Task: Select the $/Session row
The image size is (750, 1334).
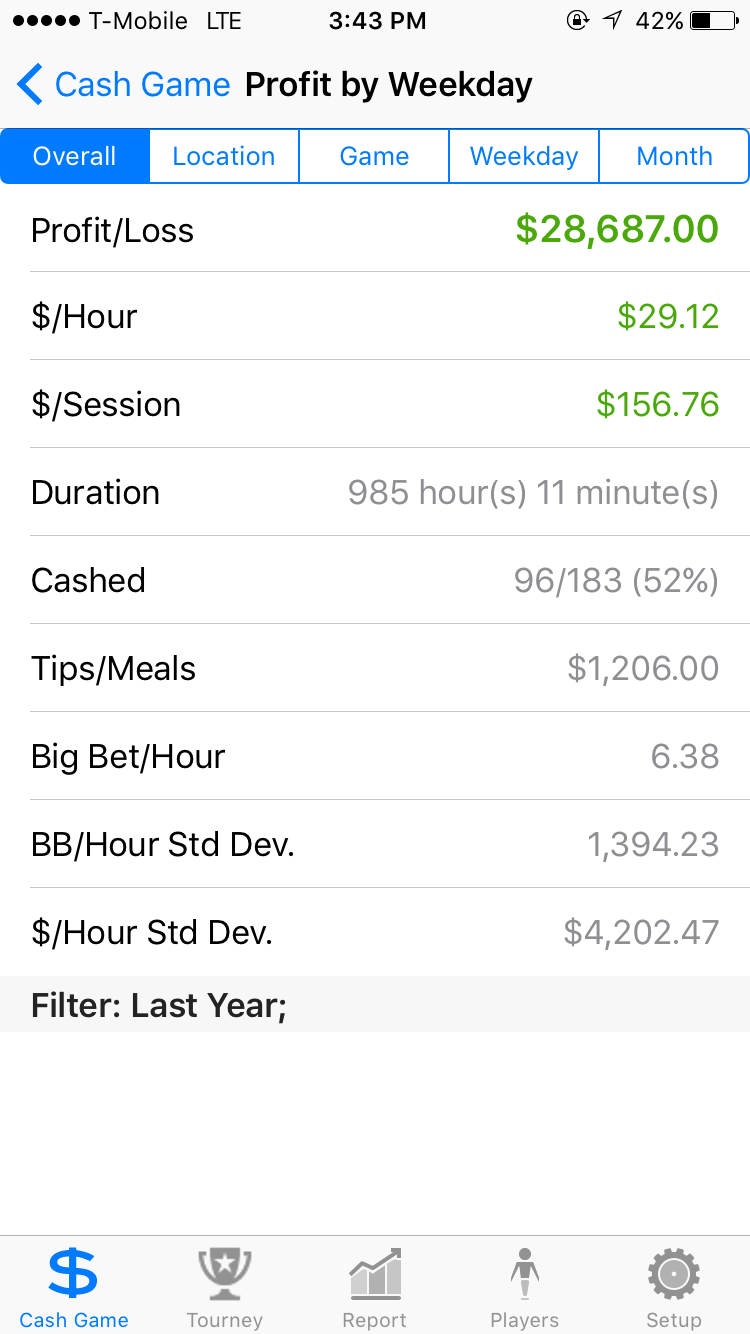Action: pyautogui.click(x=375, y=404)
